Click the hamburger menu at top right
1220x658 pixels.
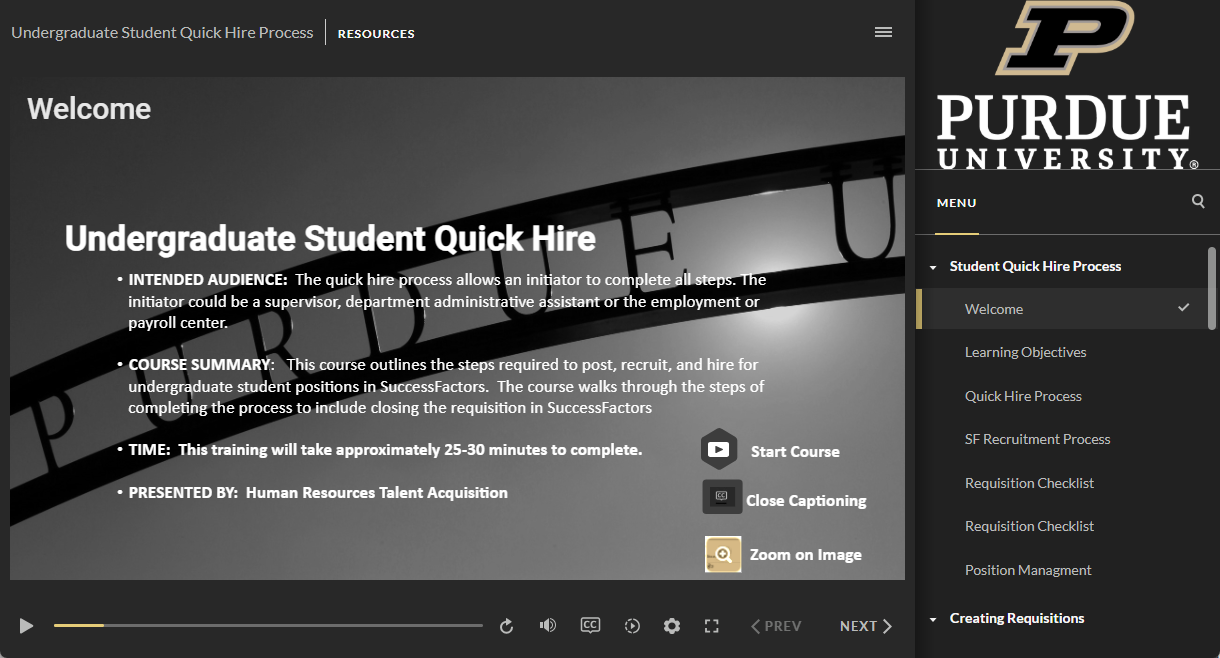pos(883,31)
